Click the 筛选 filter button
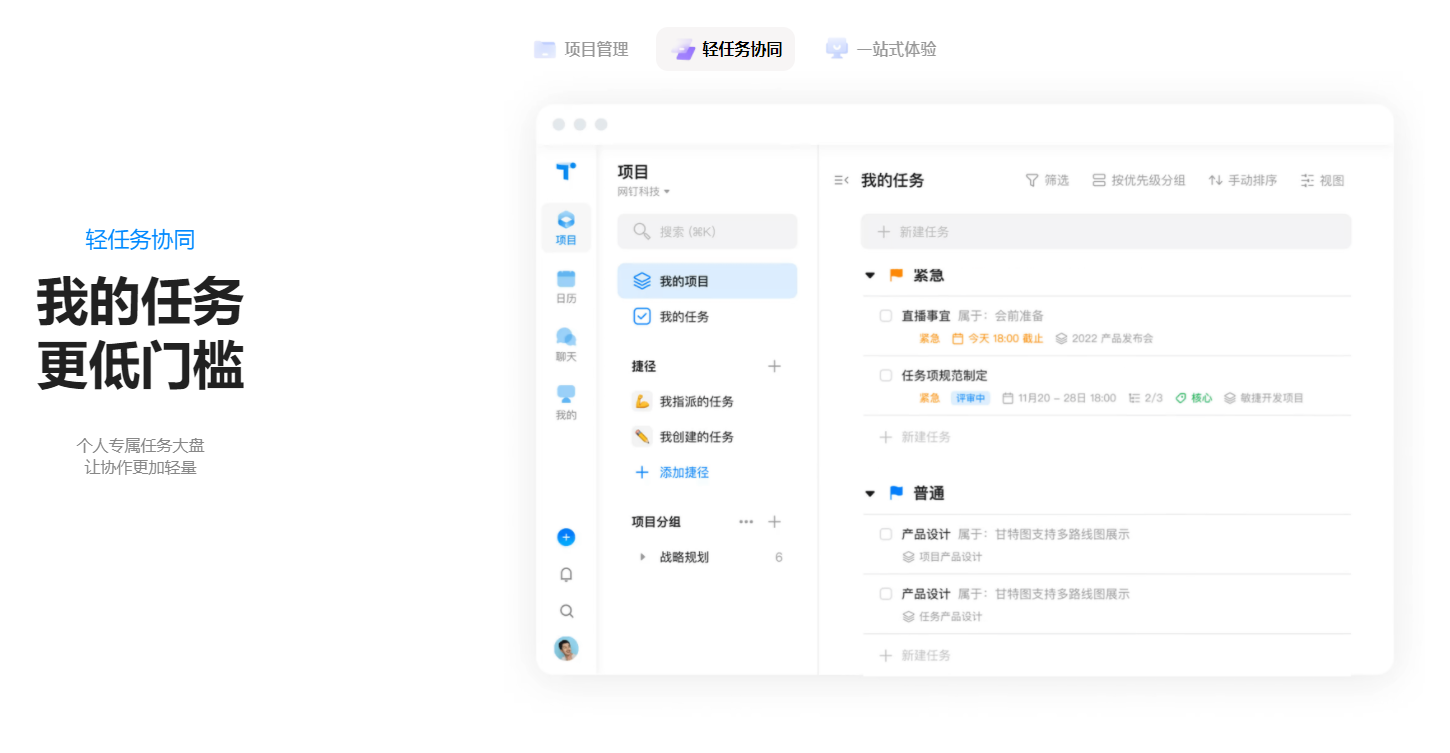 (x=1047, y=180)
